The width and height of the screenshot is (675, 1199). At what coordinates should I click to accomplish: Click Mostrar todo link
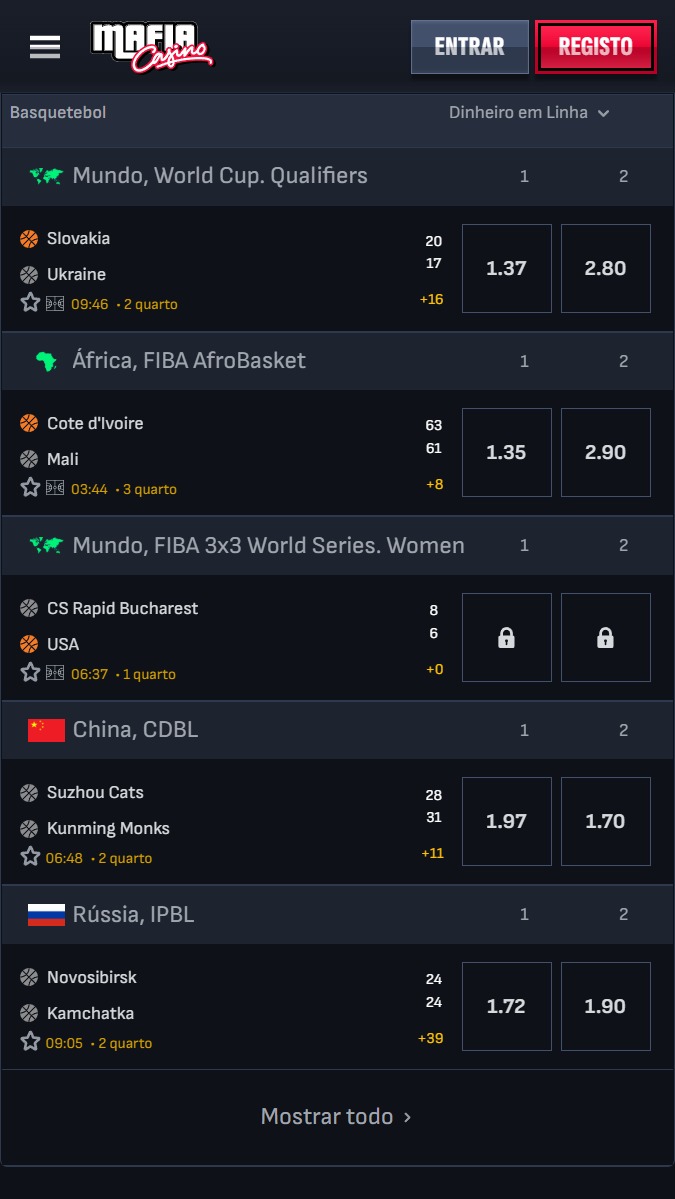(336, 1116)
